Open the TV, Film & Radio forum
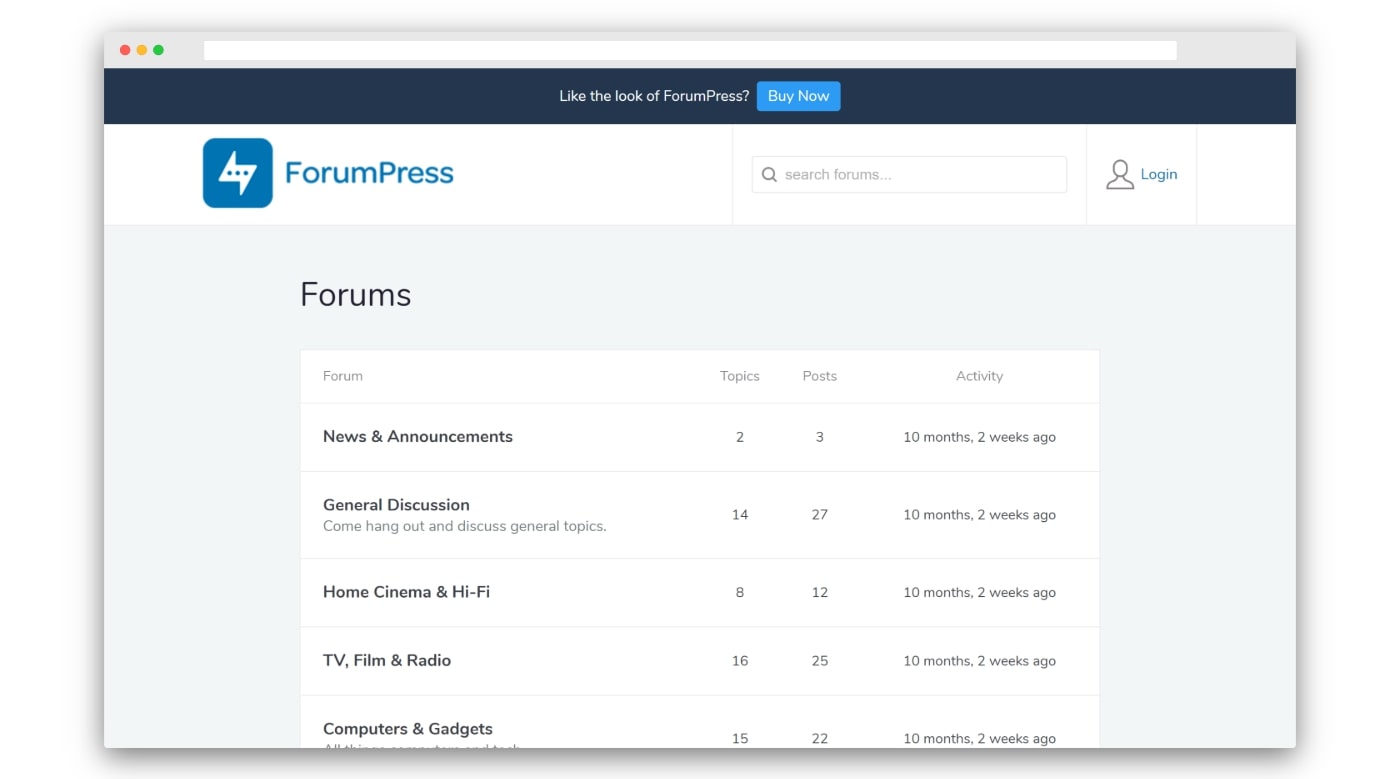Image resolution: width=1400 pixels, height=779 pixels. point(387,660)
